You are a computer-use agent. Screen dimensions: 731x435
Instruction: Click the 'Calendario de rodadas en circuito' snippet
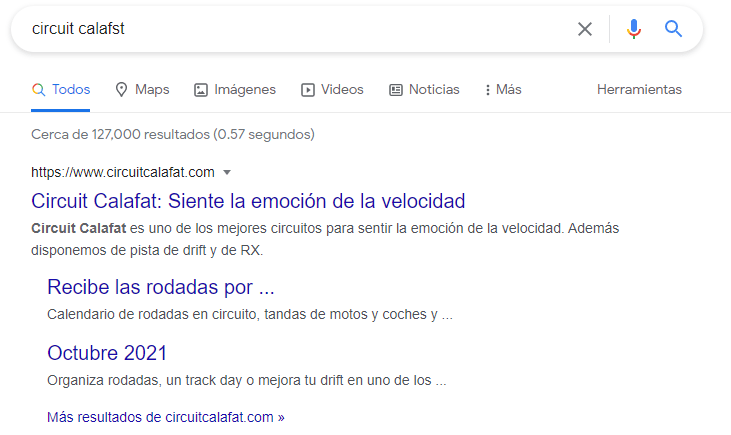pyautogui.click(x=250, y=314)
